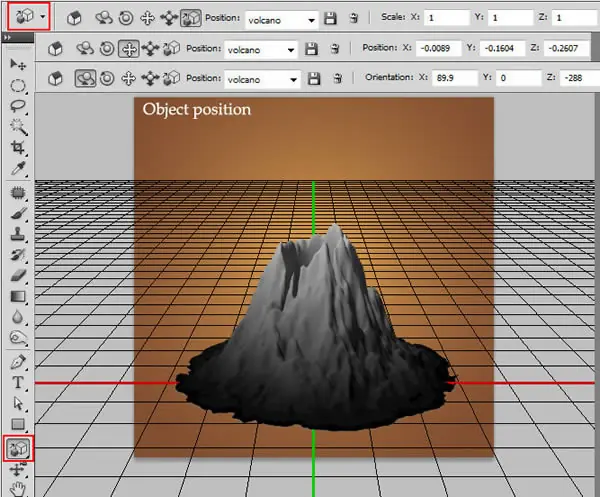Toggle 3D rotate mode in bottom options row

(x=85, y=78)
